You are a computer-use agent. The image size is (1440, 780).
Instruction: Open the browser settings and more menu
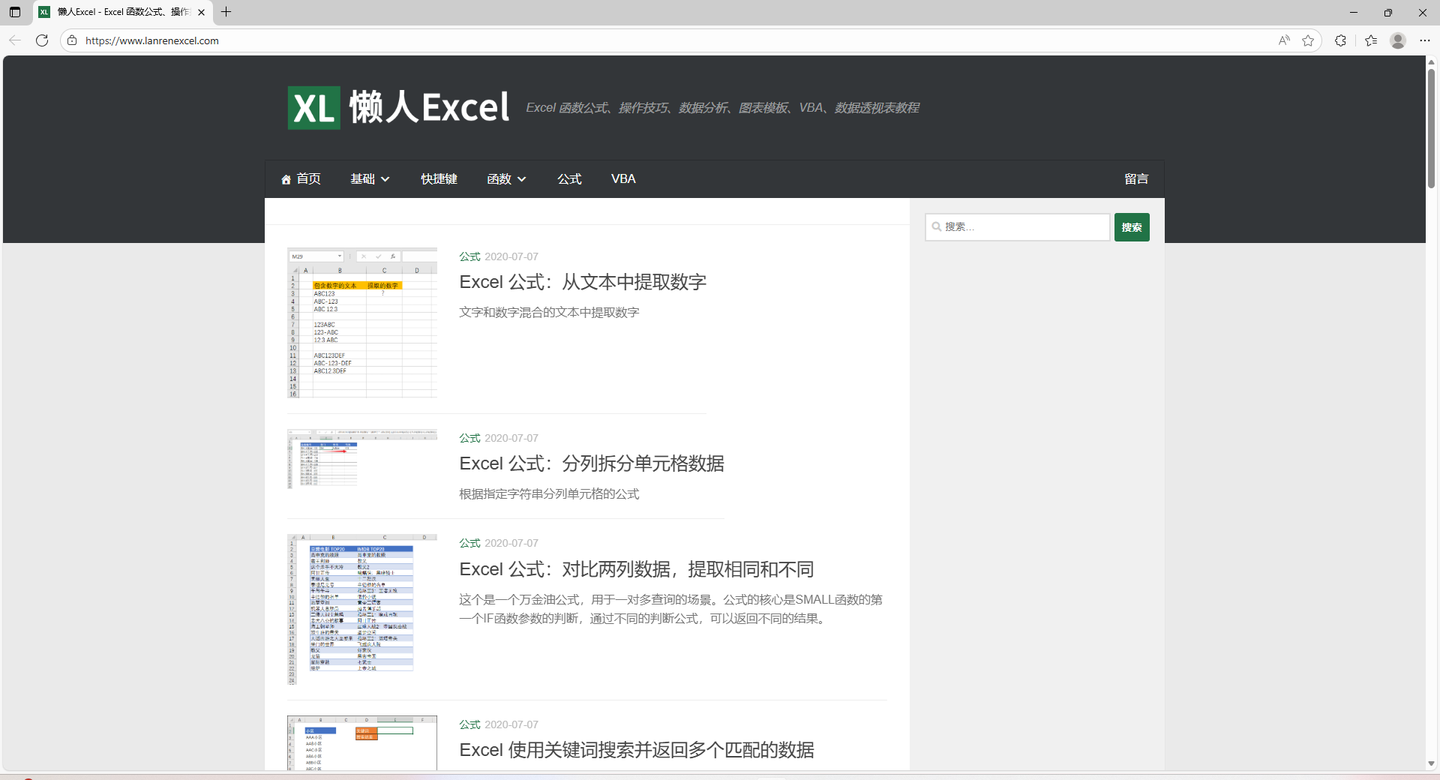pos(1425,41)
